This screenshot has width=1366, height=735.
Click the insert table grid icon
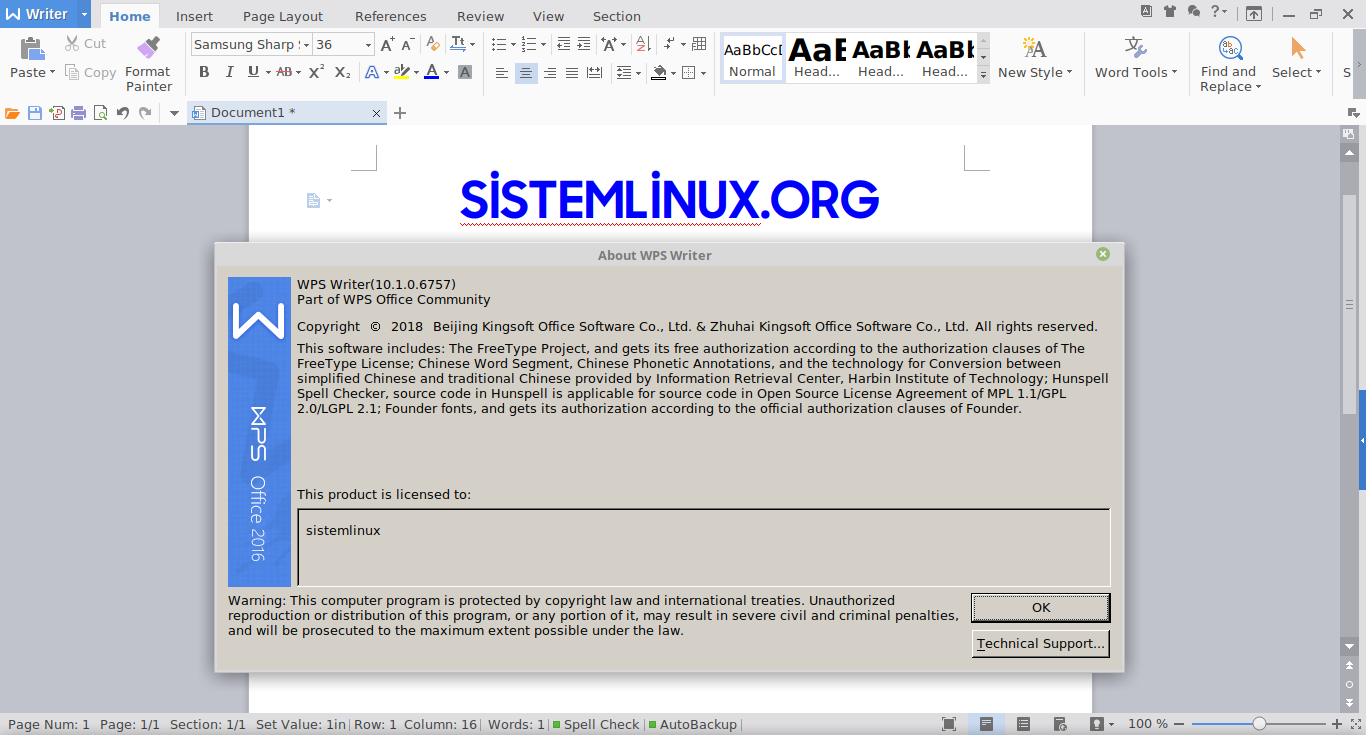click(x=699, y=44)
